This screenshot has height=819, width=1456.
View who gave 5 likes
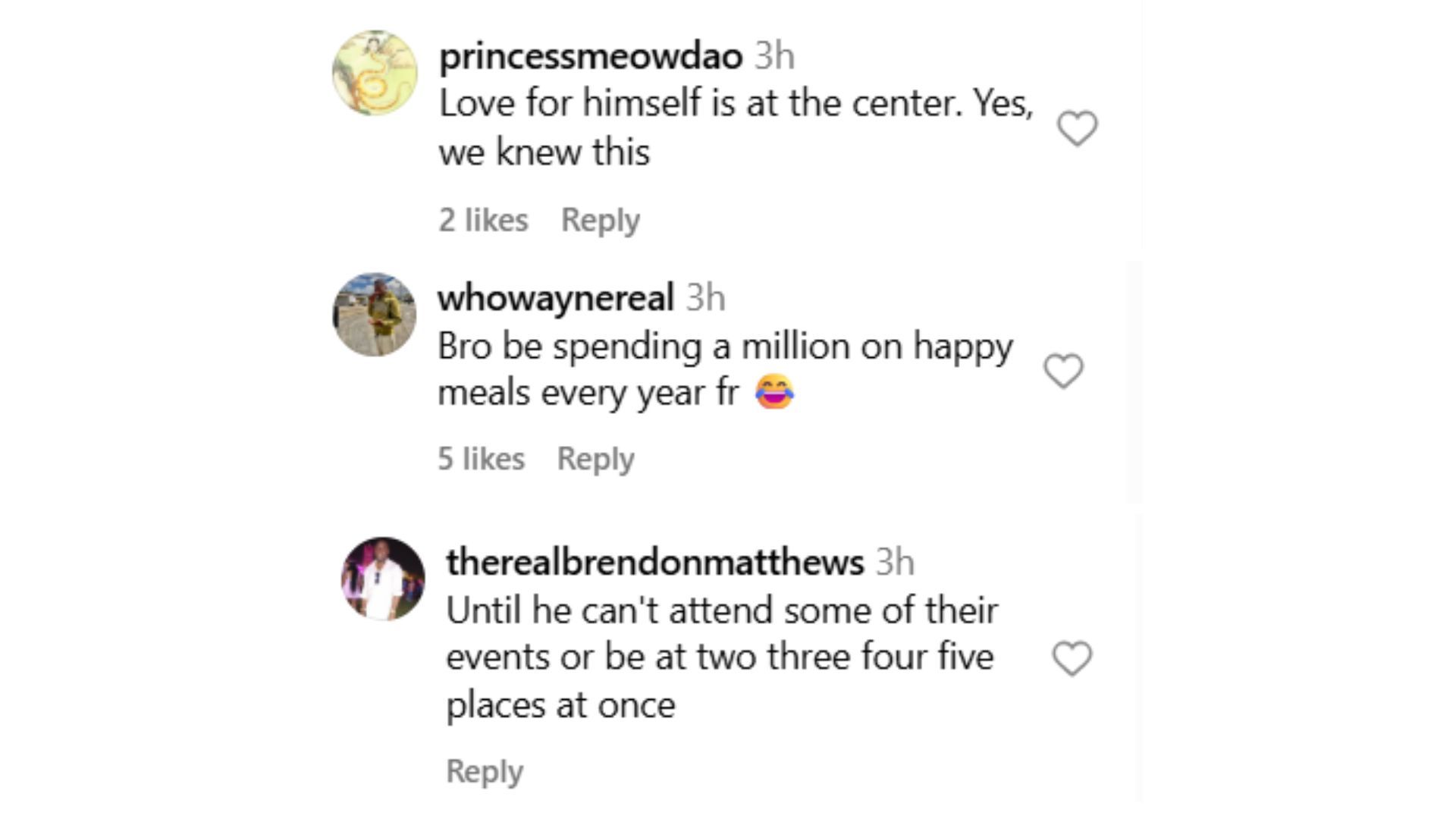[x=481, y=459]
